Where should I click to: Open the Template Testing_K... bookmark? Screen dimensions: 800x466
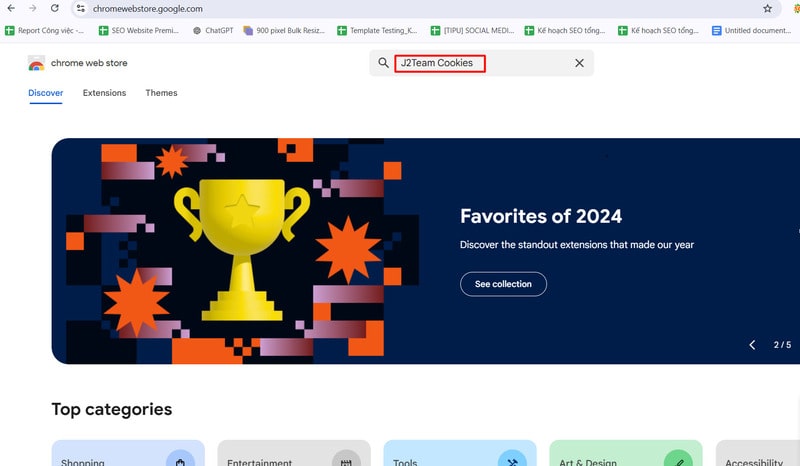[x=378, y=31]
